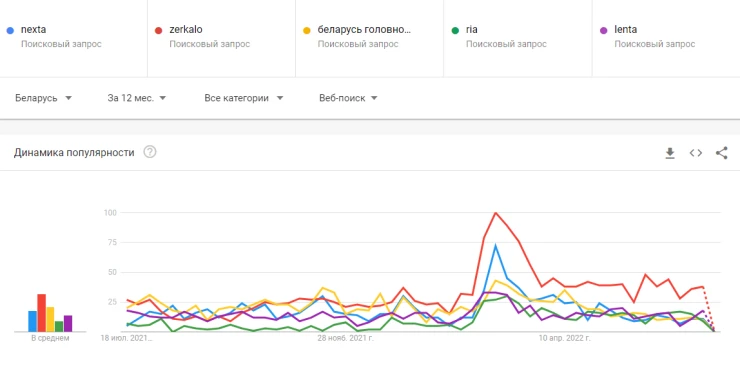Select the green ria dot

(455, 30)
